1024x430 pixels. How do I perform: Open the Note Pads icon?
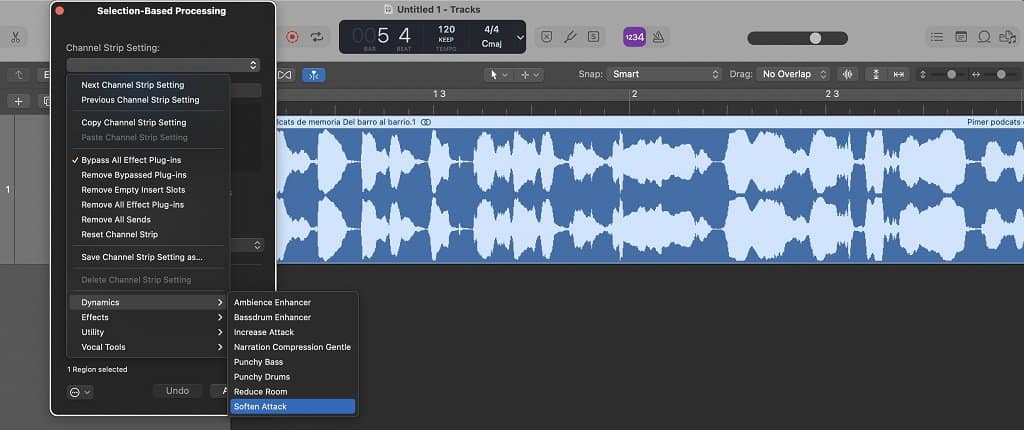[961, 37]
